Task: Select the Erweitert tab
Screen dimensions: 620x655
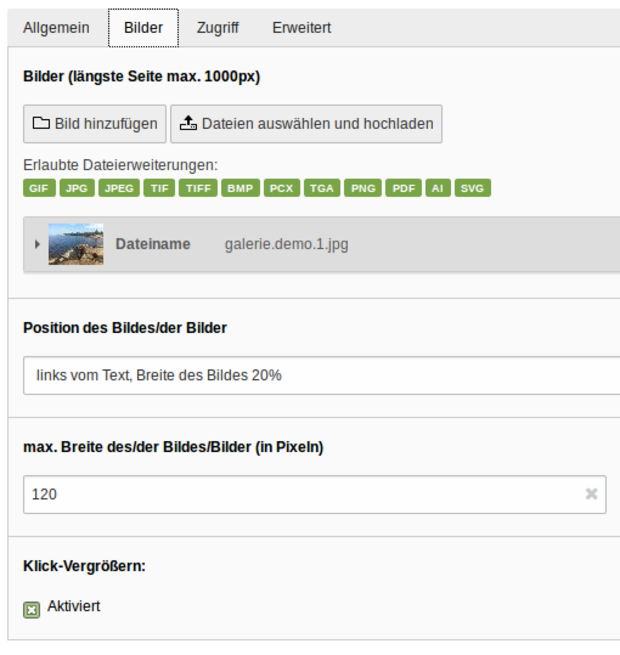Action: pos(301,28)
